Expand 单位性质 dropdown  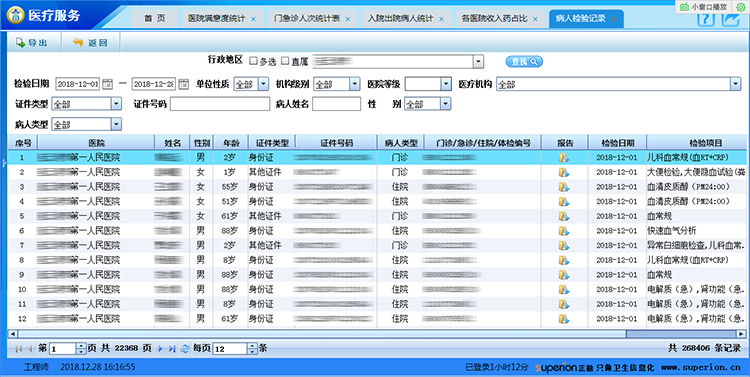[264, 84]
